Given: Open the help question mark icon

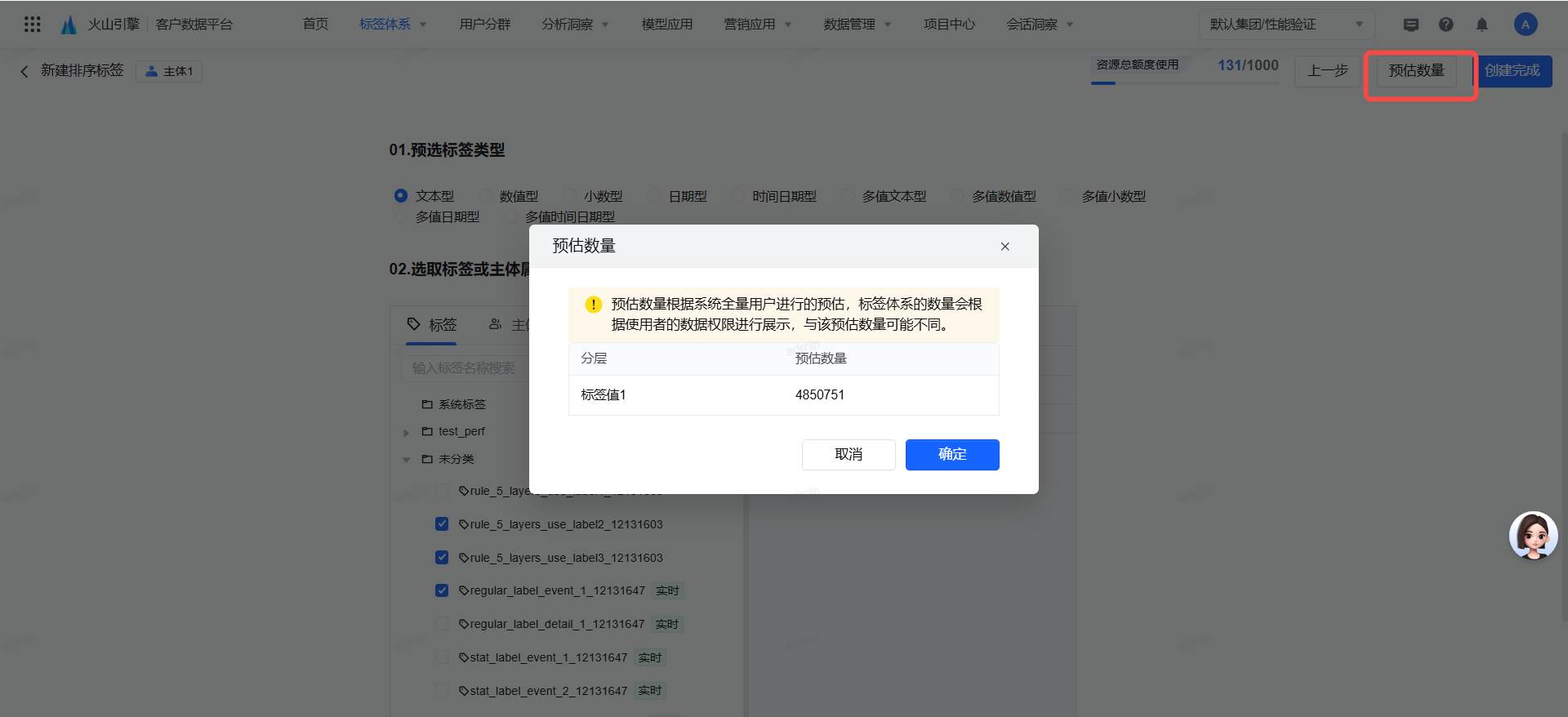Looking at the screenshot, I should pyautogui.click(x=1445, y=24).
